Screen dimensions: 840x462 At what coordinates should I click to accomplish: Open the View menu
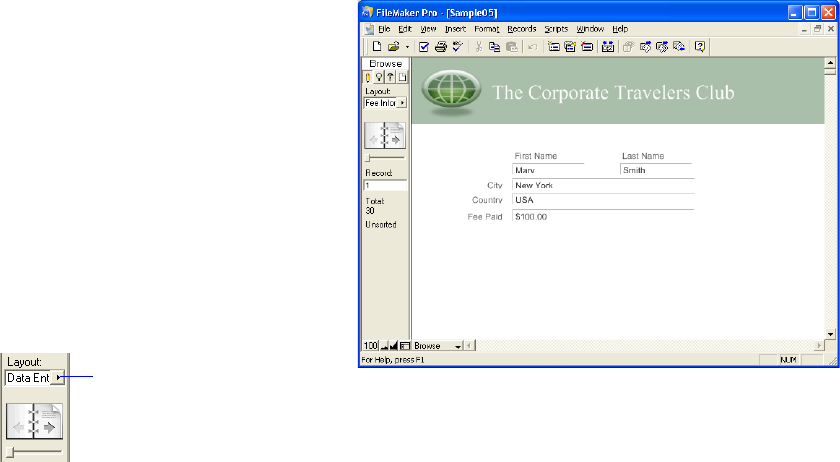(x=428, y=29)
